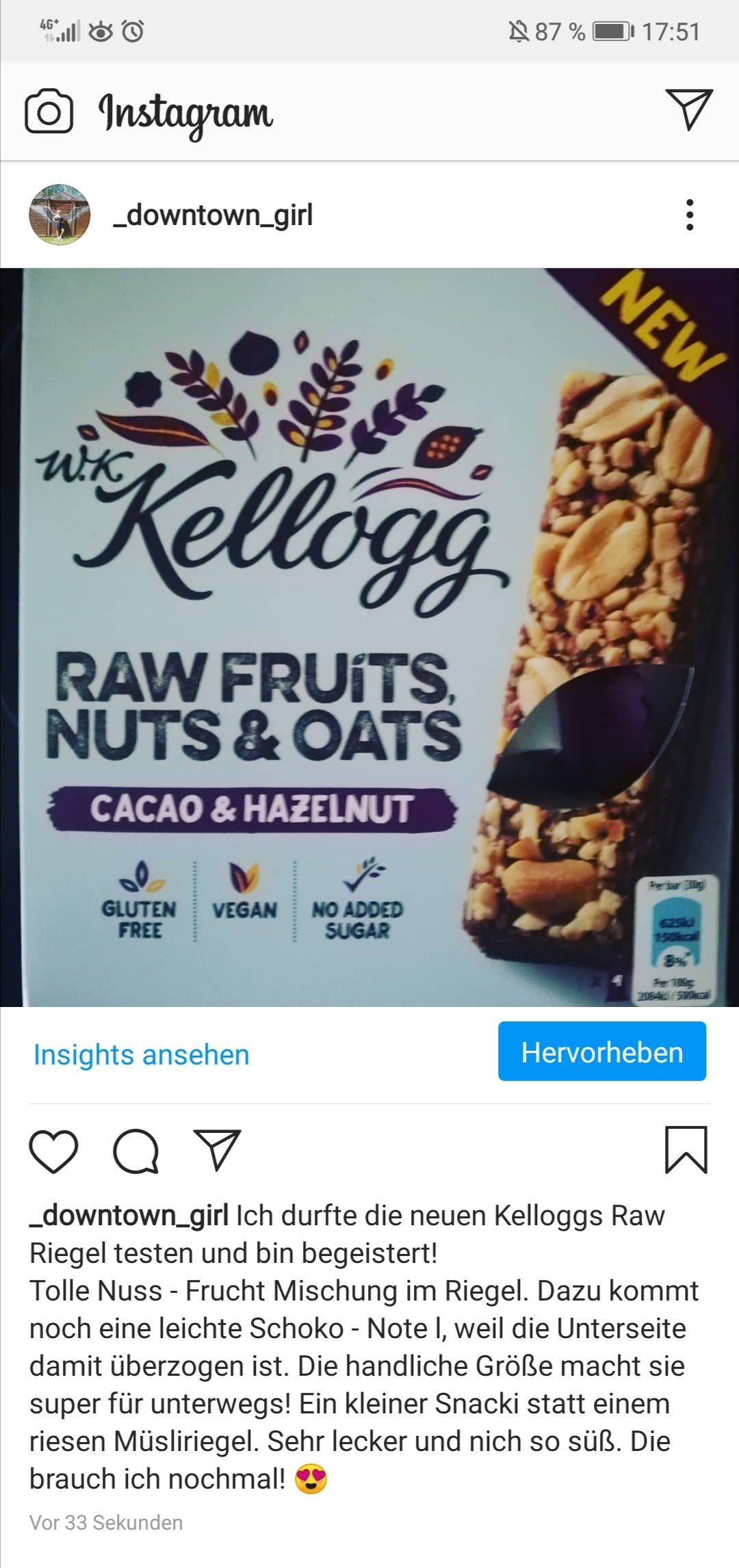Tap the _downtown_girl profile picture
739x1568 pixels.
(x=60, y=215)
